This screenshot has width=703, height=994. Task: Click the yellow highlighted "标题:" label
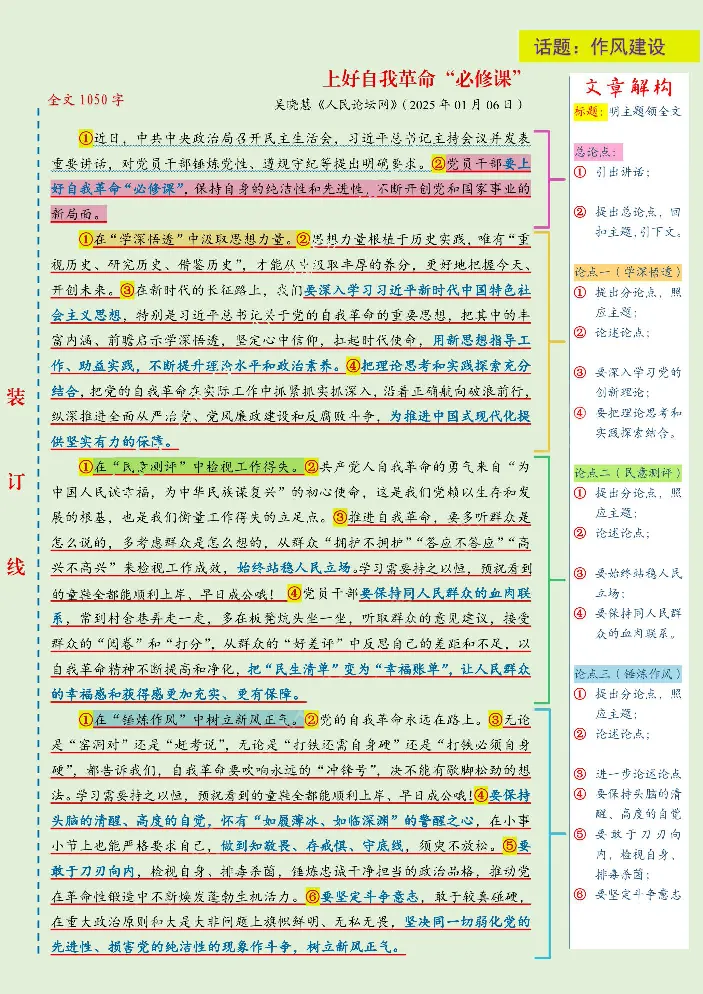pos(590,112)
